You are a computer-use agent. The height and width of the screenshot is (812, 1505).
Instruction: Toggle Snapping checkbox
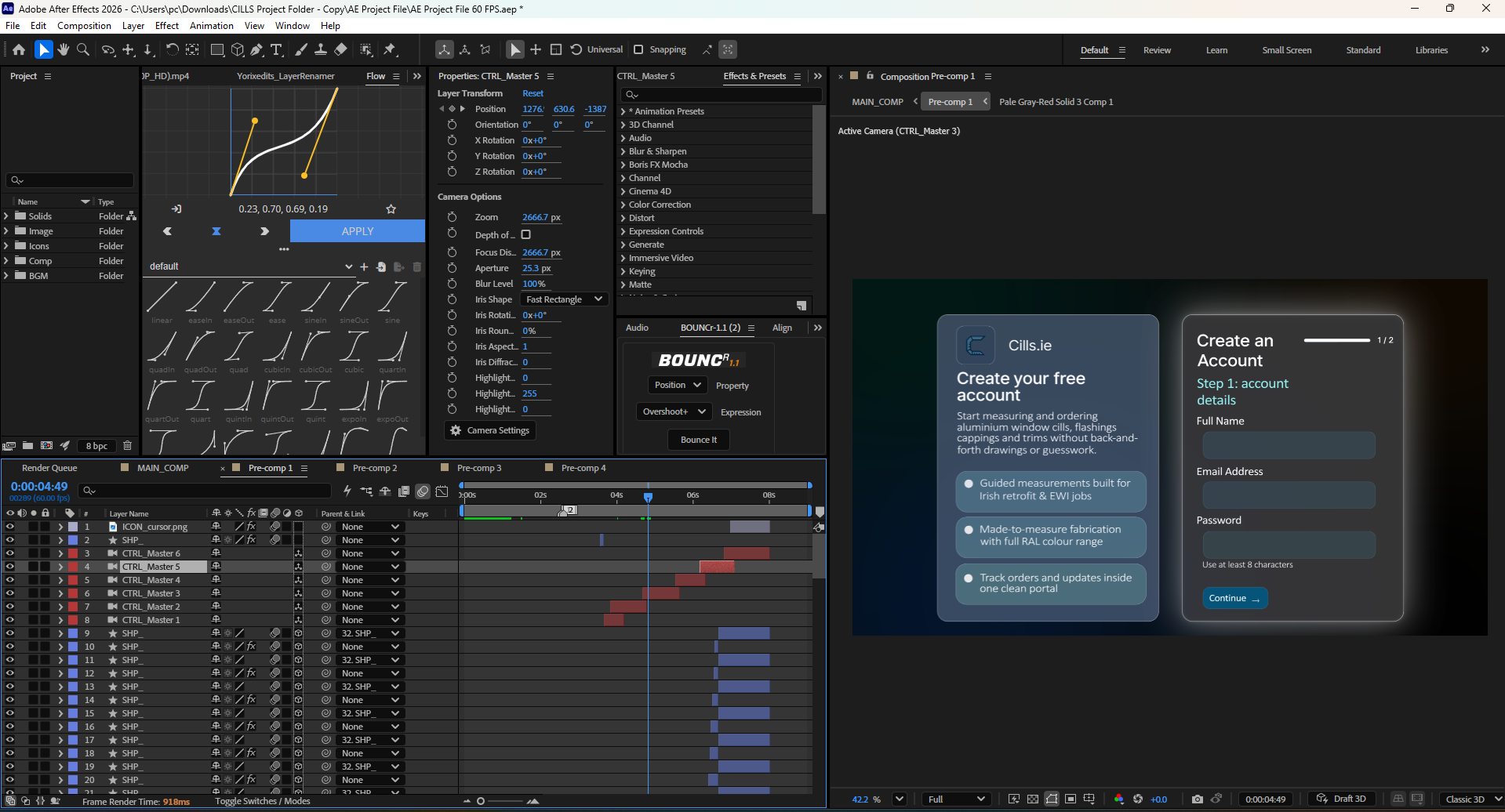tap(638, 49)
